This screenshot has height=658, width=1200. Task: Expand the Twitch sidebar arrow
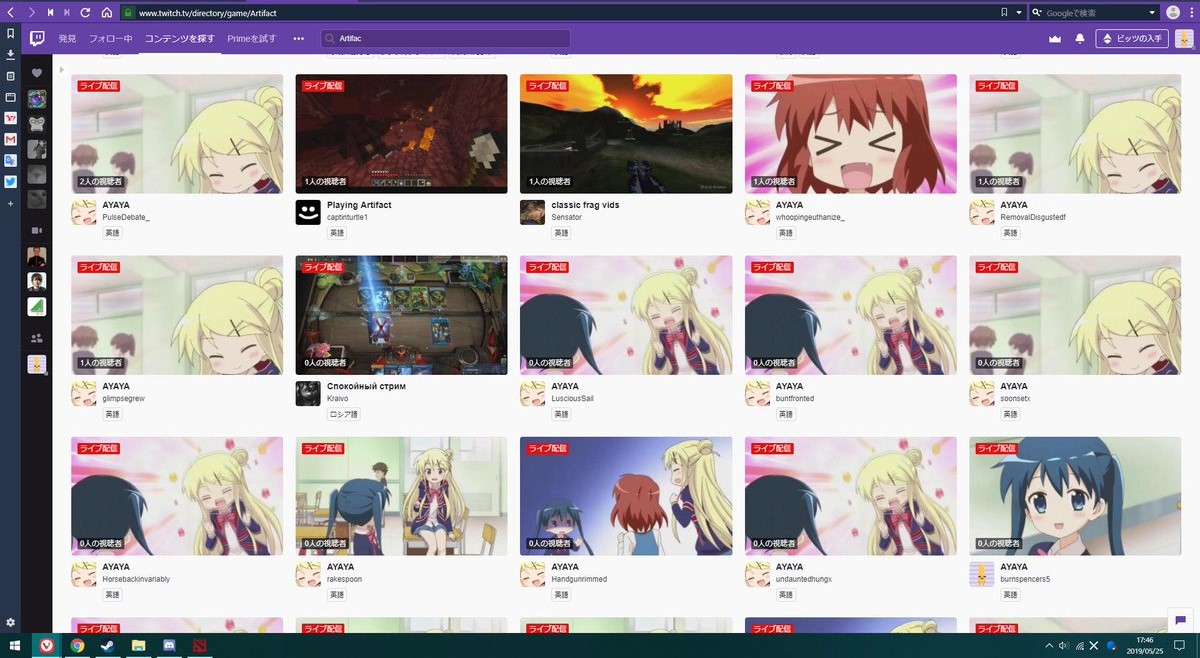tap(61, 69)
